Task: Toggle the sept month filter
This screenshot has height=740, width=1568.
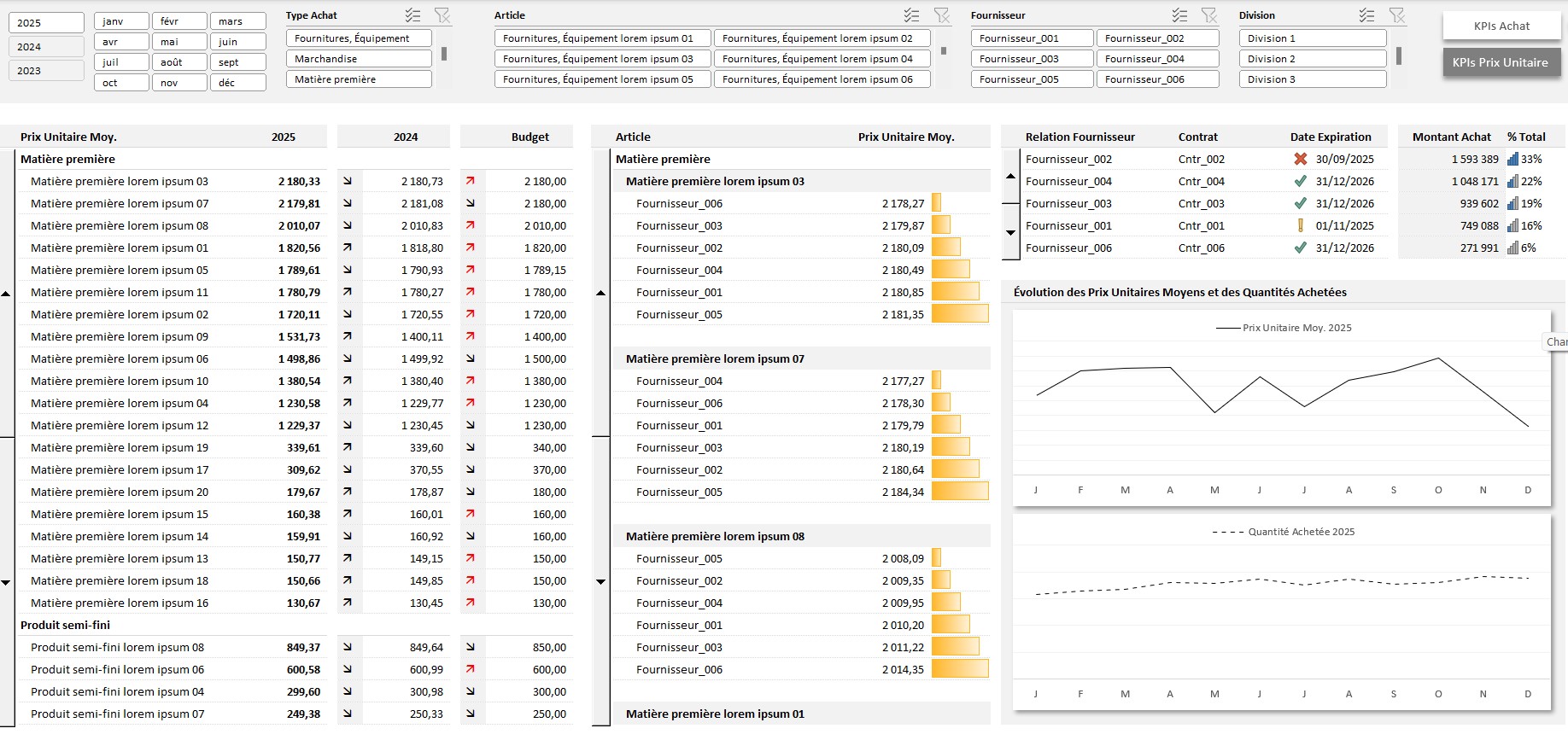Action: pos(237,62)
